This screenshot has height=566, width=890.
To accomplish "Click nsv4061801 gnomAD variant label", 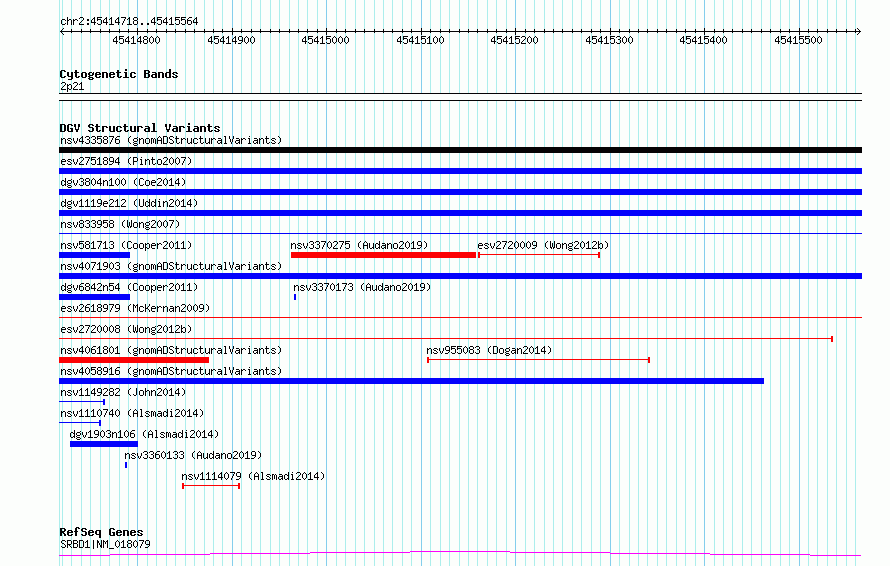I will click(x=171, y=350).
